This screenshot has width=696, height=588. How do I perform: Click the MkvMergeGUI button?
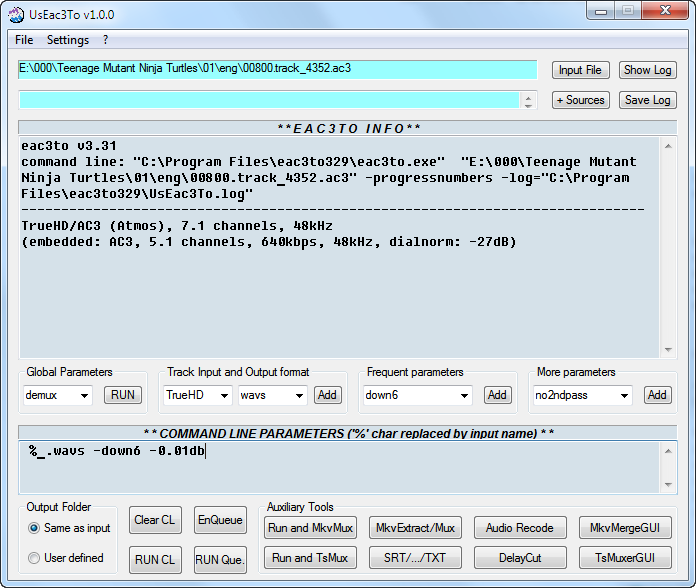(625, 528)
